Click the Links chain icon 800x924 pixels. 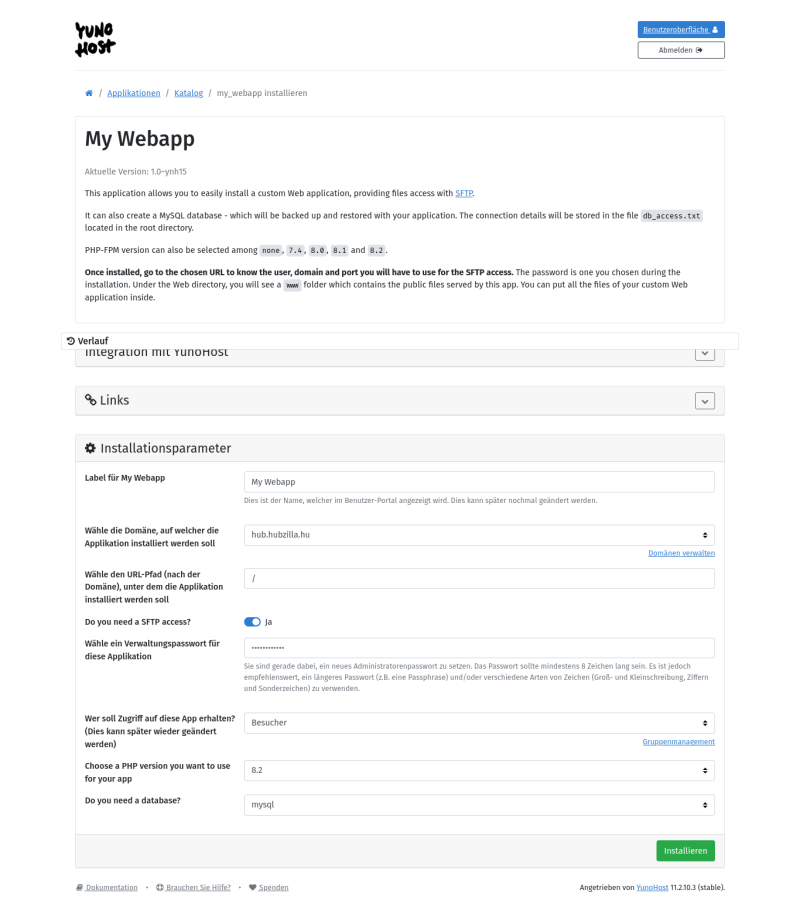point(90,400)
